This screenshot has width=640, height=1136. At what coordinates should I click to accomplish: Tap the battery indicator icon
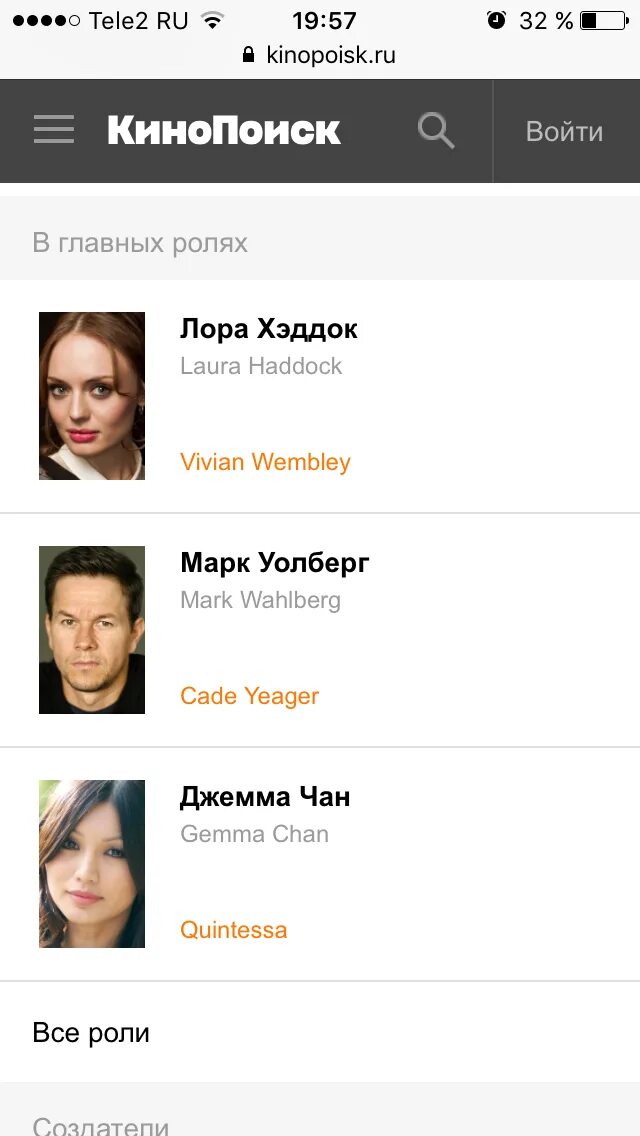click(x=604, y=20)
